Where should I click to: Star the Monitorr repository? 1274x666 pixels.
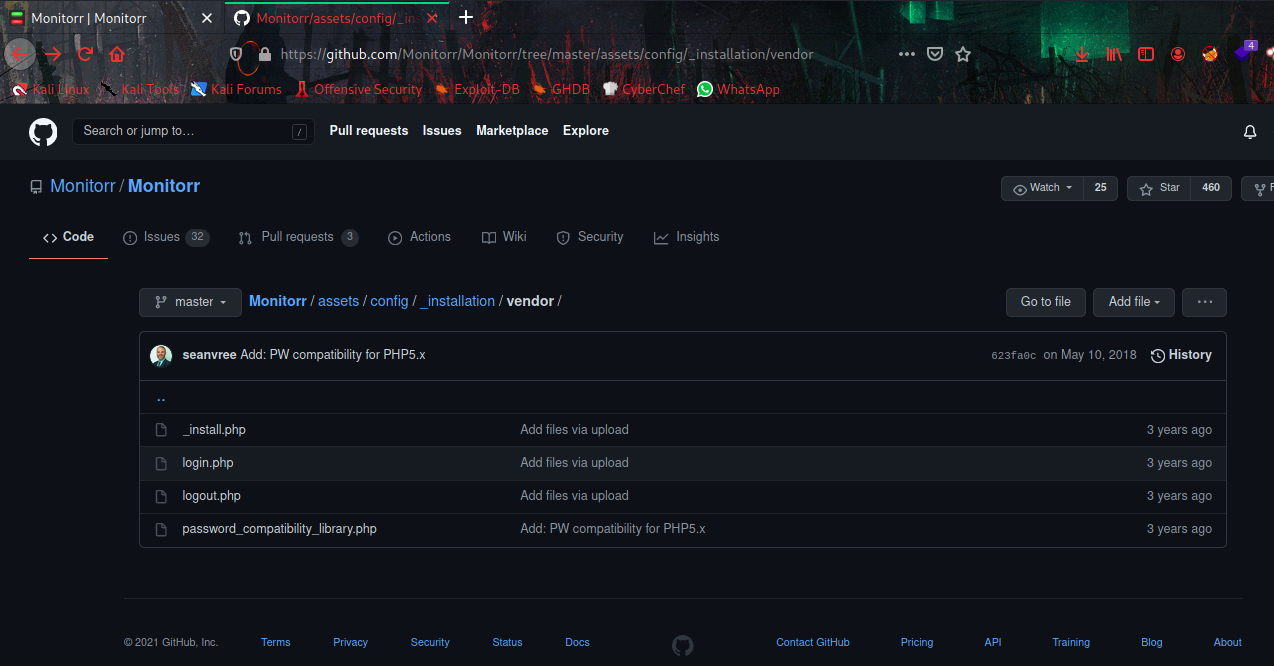(1159, 188)
